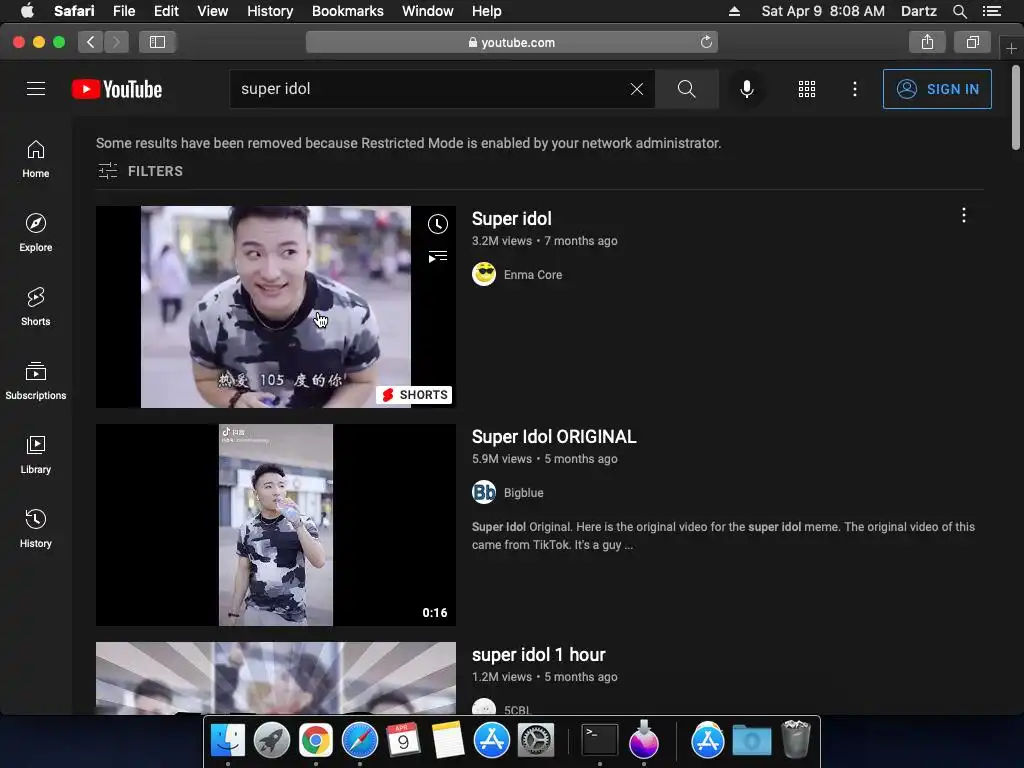
Task: Click the Dartz user name in menu bar
Action: coord(918,11)
